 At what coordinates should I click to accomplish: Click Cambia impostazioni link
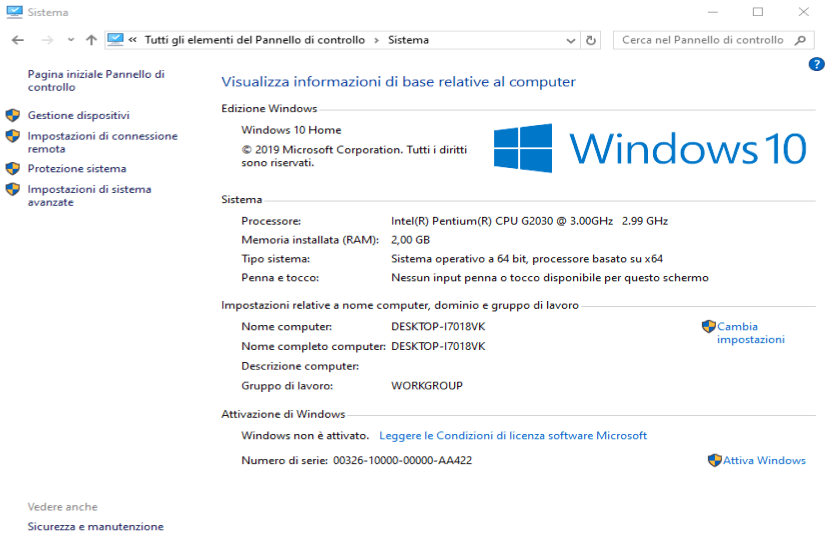point(751,333)
